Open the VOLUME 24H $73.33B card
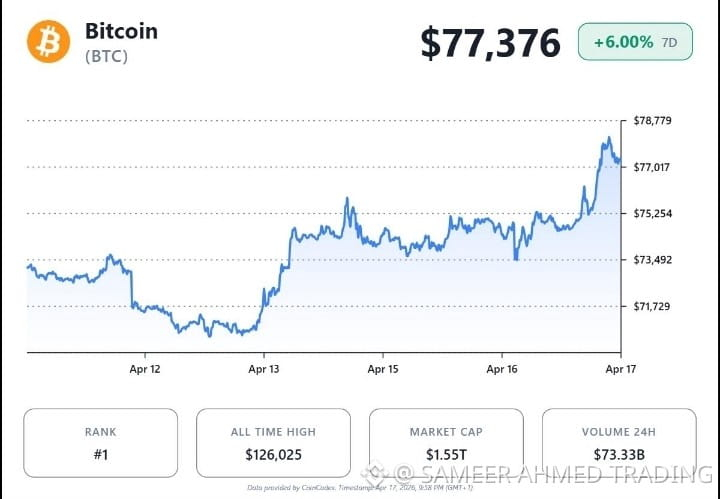The width and height of the screenshot is (720, 499). [619, 443]
